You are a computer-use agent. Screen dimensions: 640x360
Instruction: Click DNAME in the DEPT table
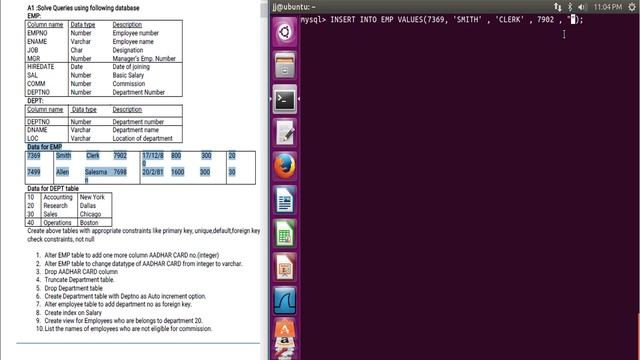coord(37,130)
